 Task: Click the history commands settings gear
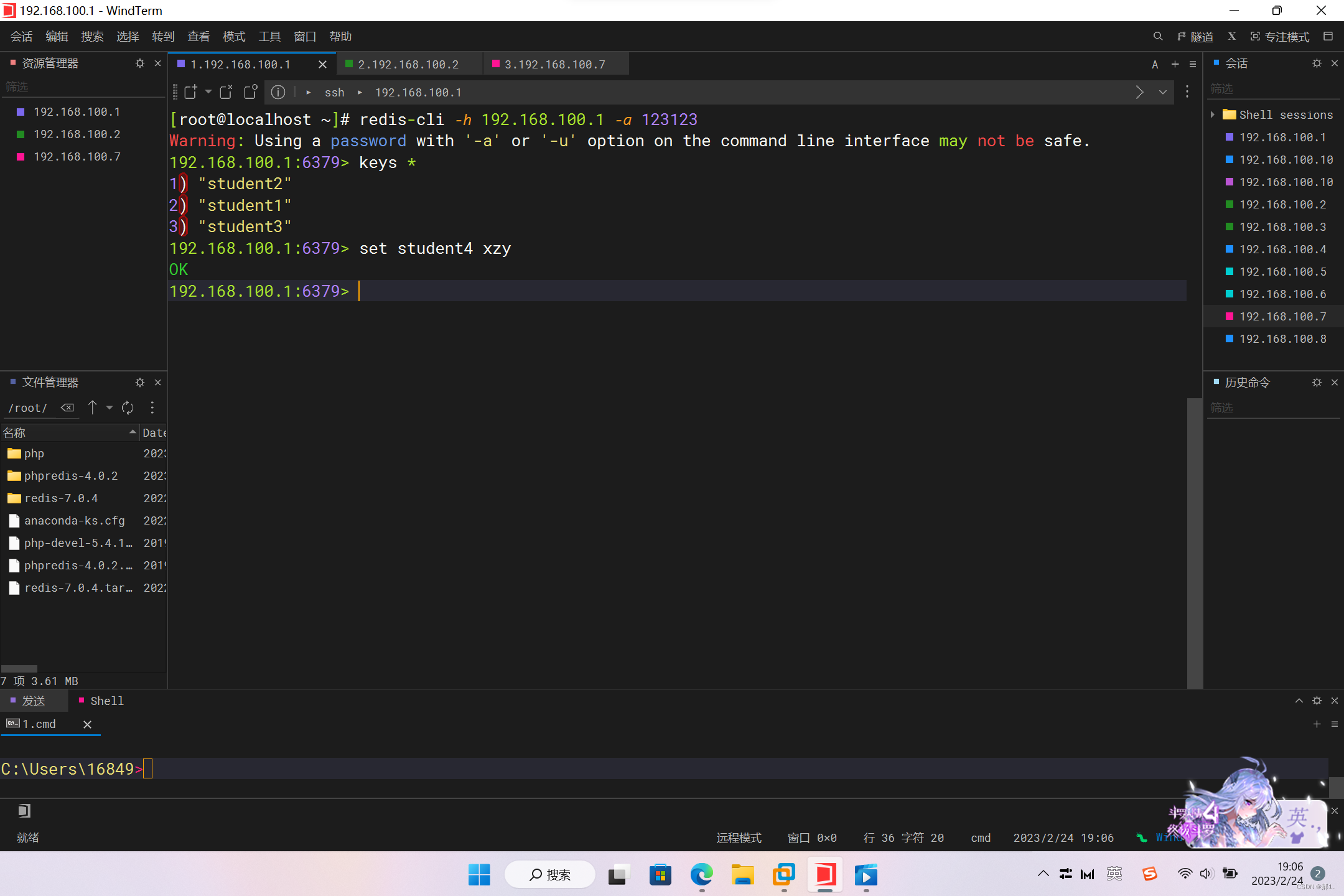pos(1317,383)
